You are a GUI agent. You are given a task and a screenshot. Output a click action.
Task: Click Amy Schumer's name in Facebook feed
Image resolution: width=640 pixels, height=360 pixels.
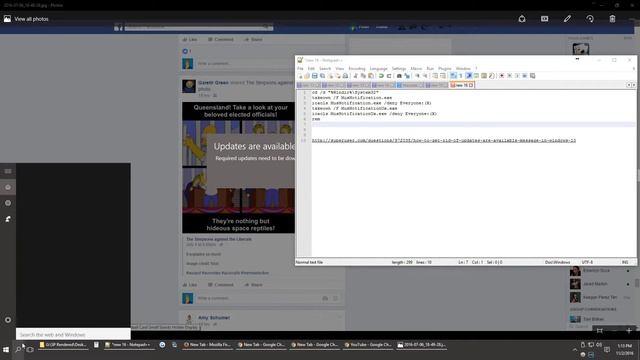coord(214,318)
